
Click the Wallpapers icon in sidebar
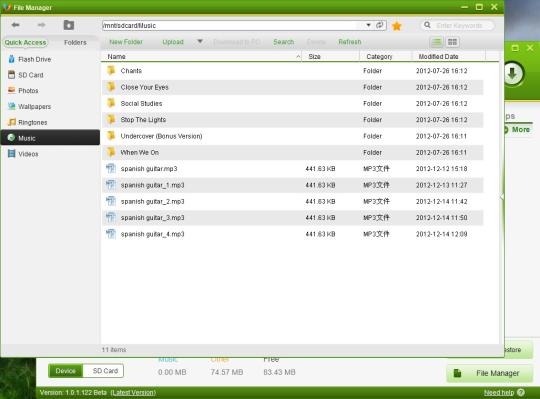point(12,106)
